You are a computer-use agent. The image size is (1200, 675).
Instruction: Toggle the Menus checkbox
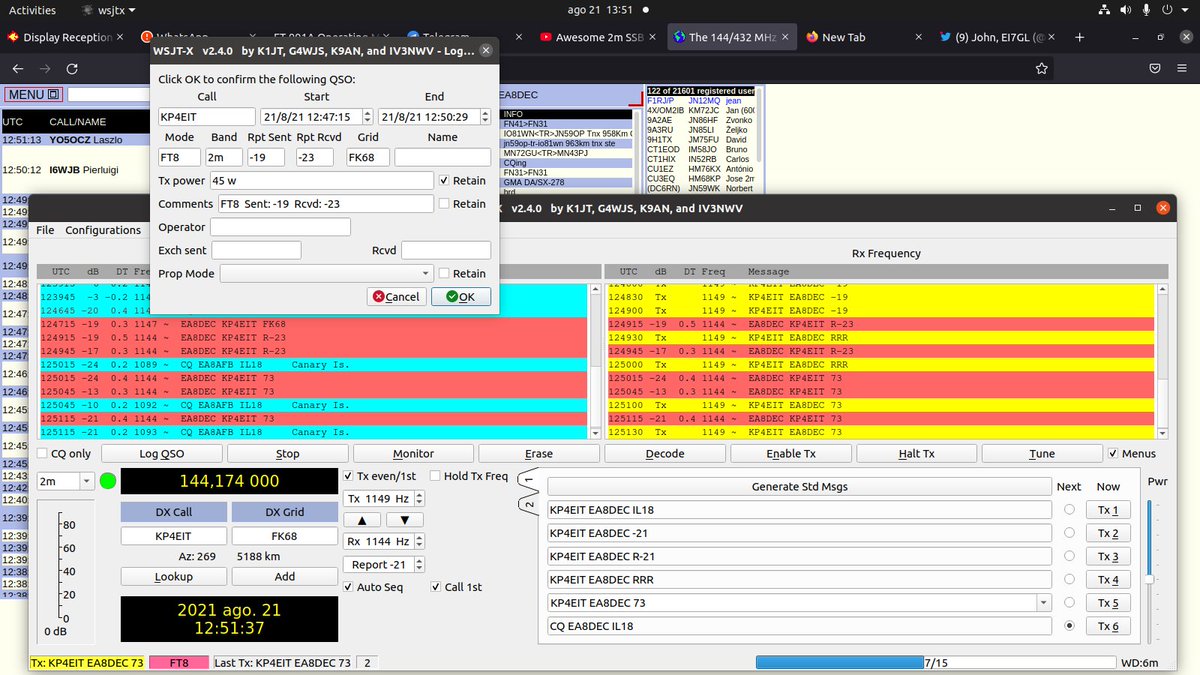point(1114,453)
